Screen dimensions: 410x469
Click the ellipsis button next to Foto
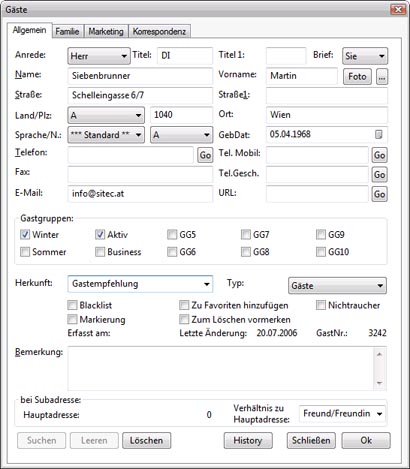pyautogui.click(x=382, y=77)
